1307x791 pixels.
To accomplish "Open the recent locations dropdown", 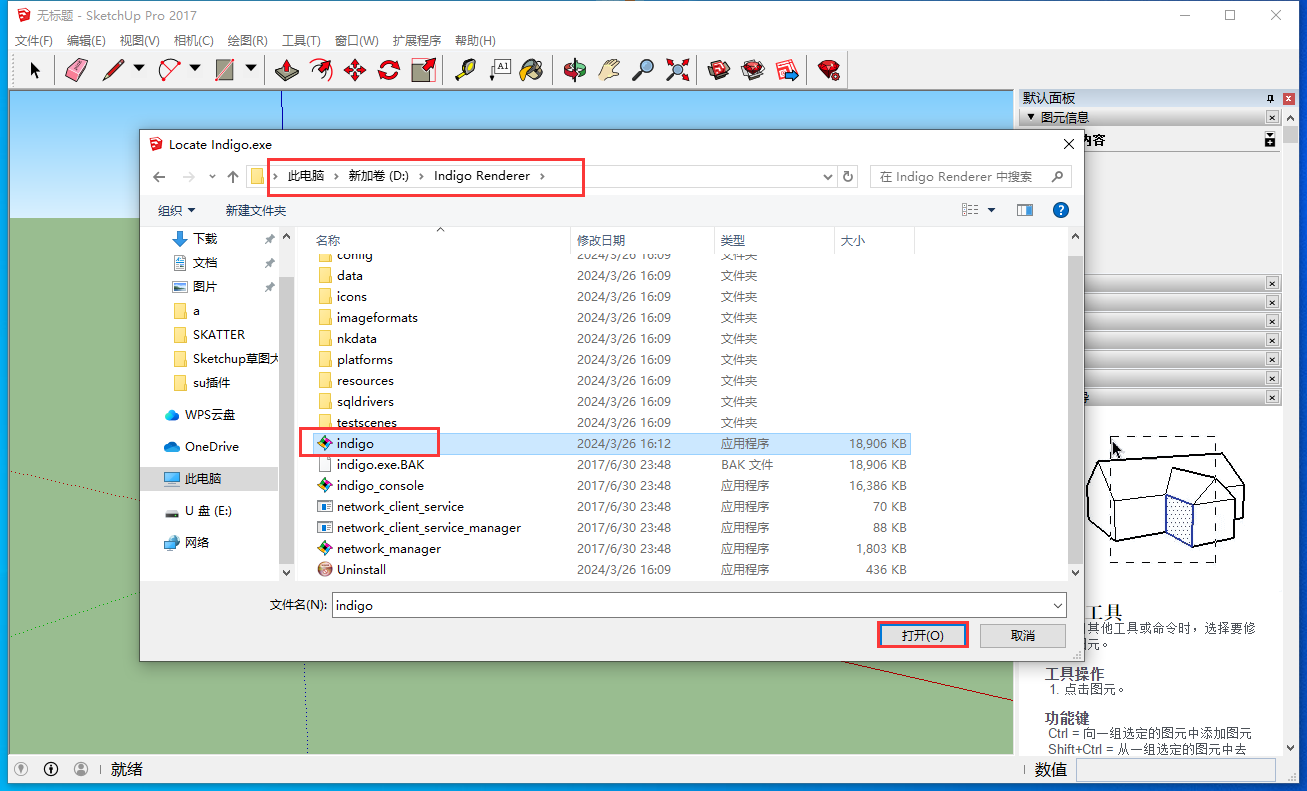I will [x=212, y=177].
